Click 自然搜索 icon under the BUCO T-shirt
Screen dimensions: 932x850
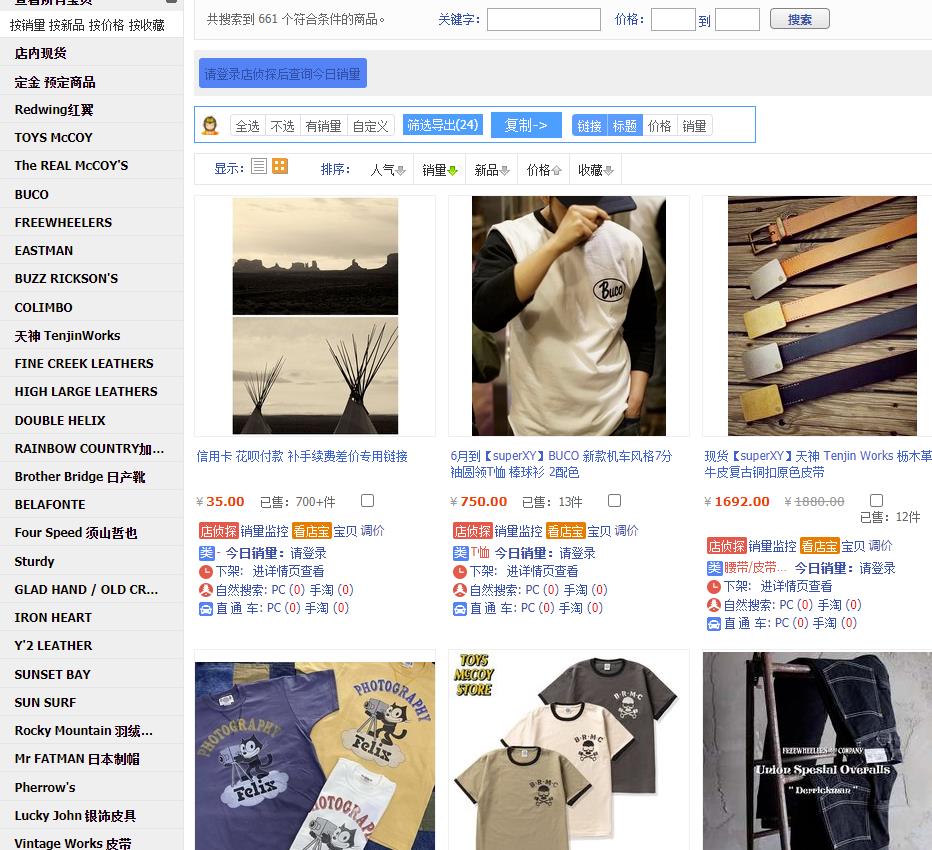click(x=460, y=590)
